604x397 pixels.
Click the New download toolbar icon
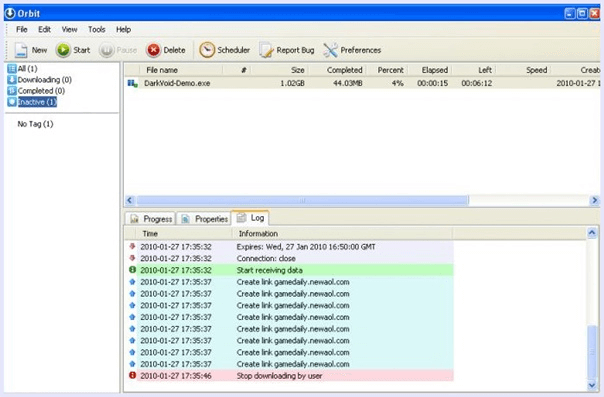point(21,50)
